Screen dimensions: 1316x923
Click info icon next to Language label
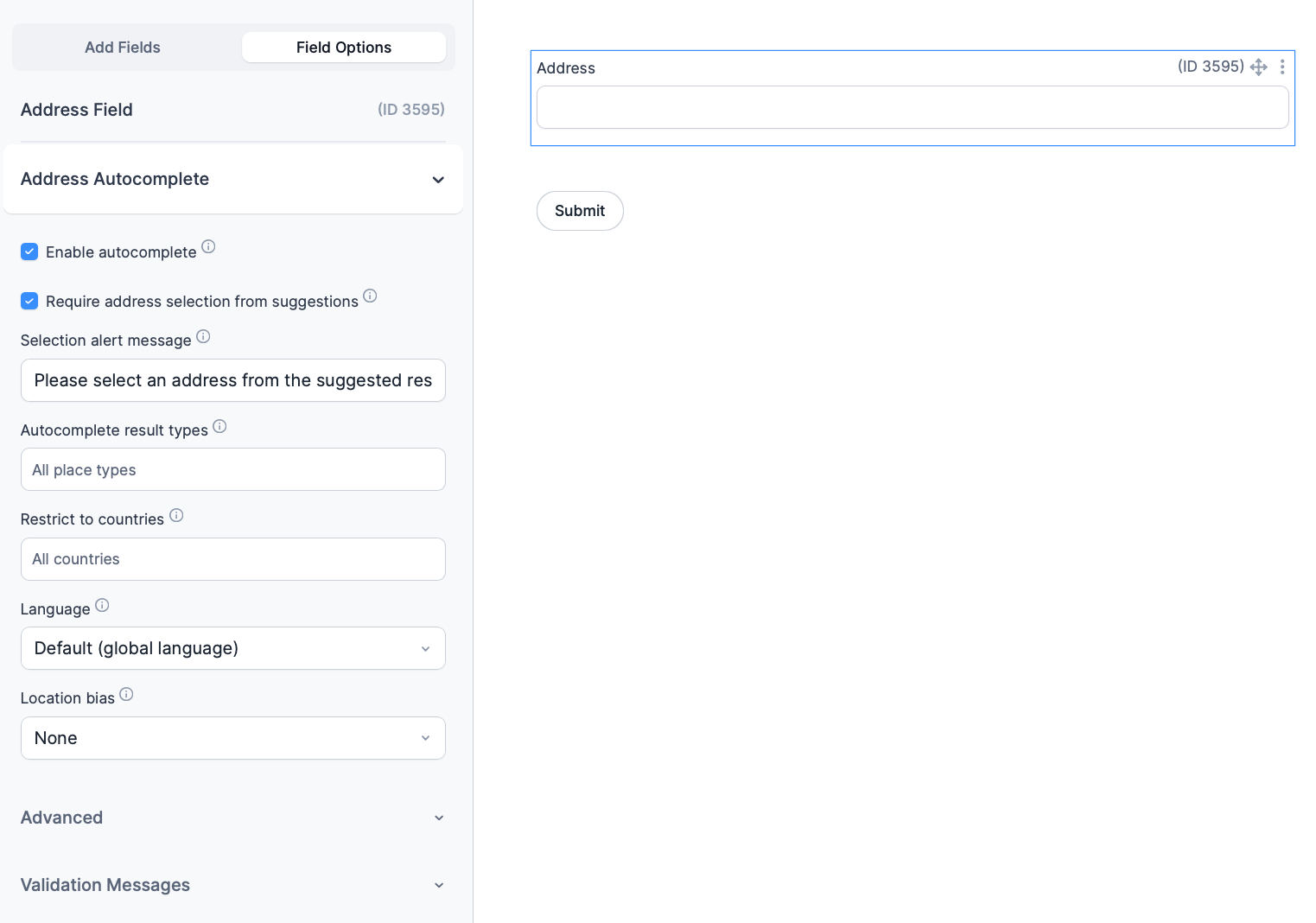coord(102,605)
